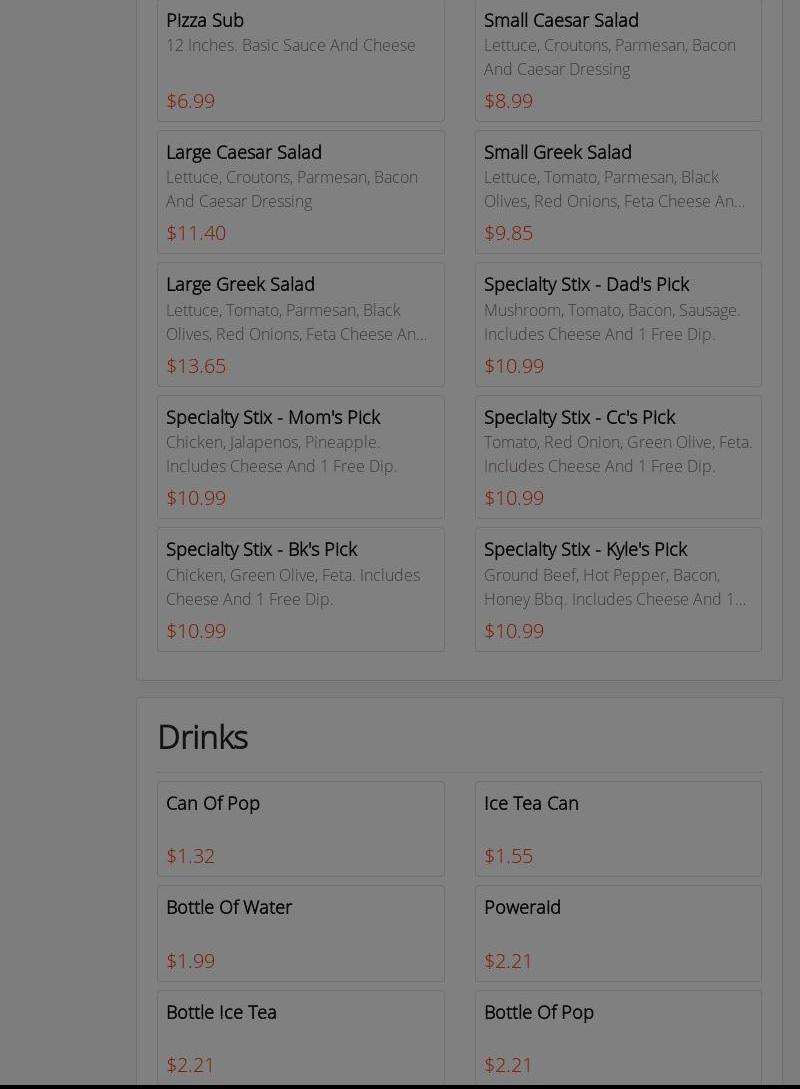Screen dimensions: 800x1089
Task: Click the $11.40 price label
Action: coord(196,233)
